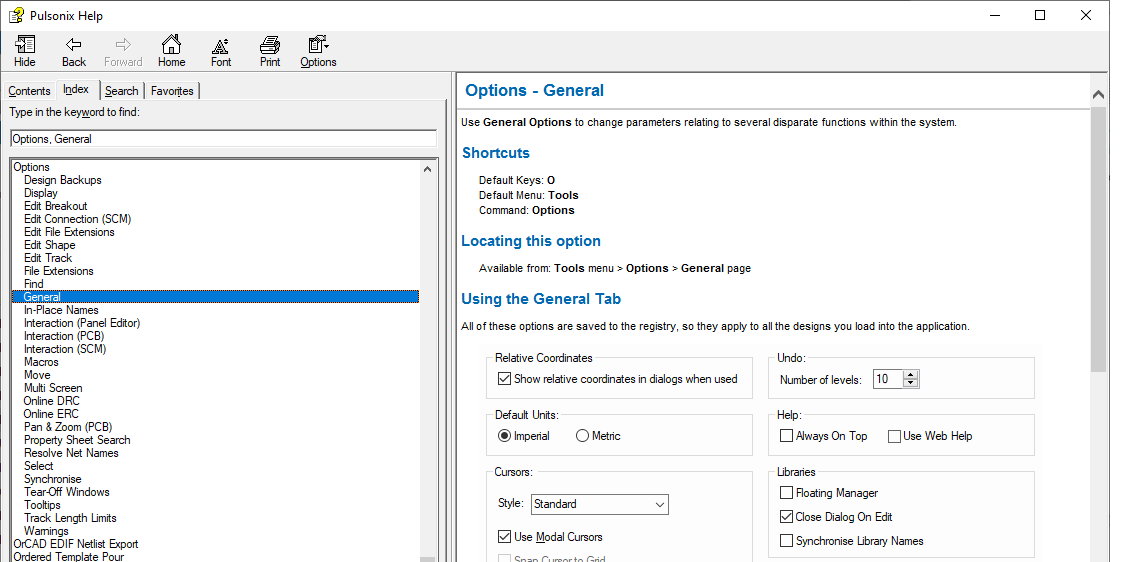
Task: Print the current help topic
Action: tap(270, 50)
